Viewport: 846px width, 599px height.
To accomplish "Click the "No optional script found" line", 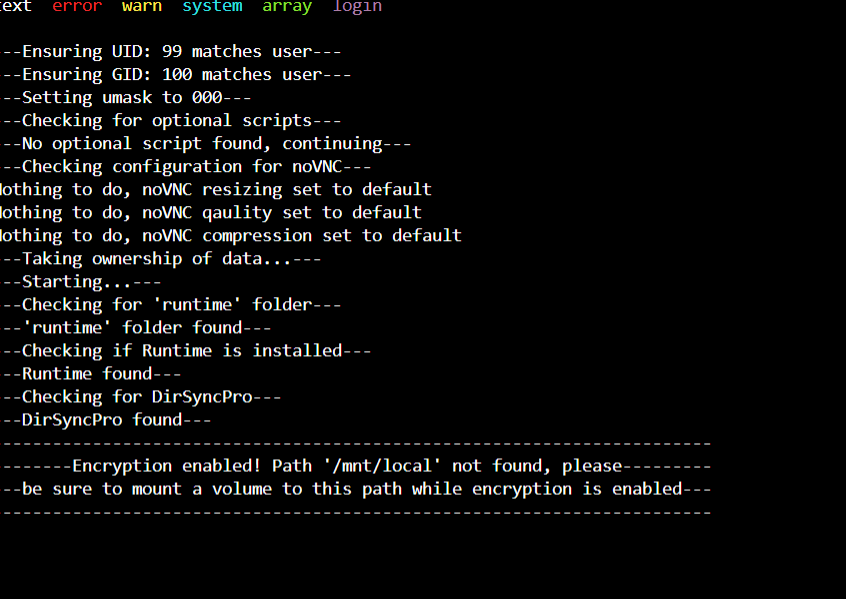I will pos(206,144).
